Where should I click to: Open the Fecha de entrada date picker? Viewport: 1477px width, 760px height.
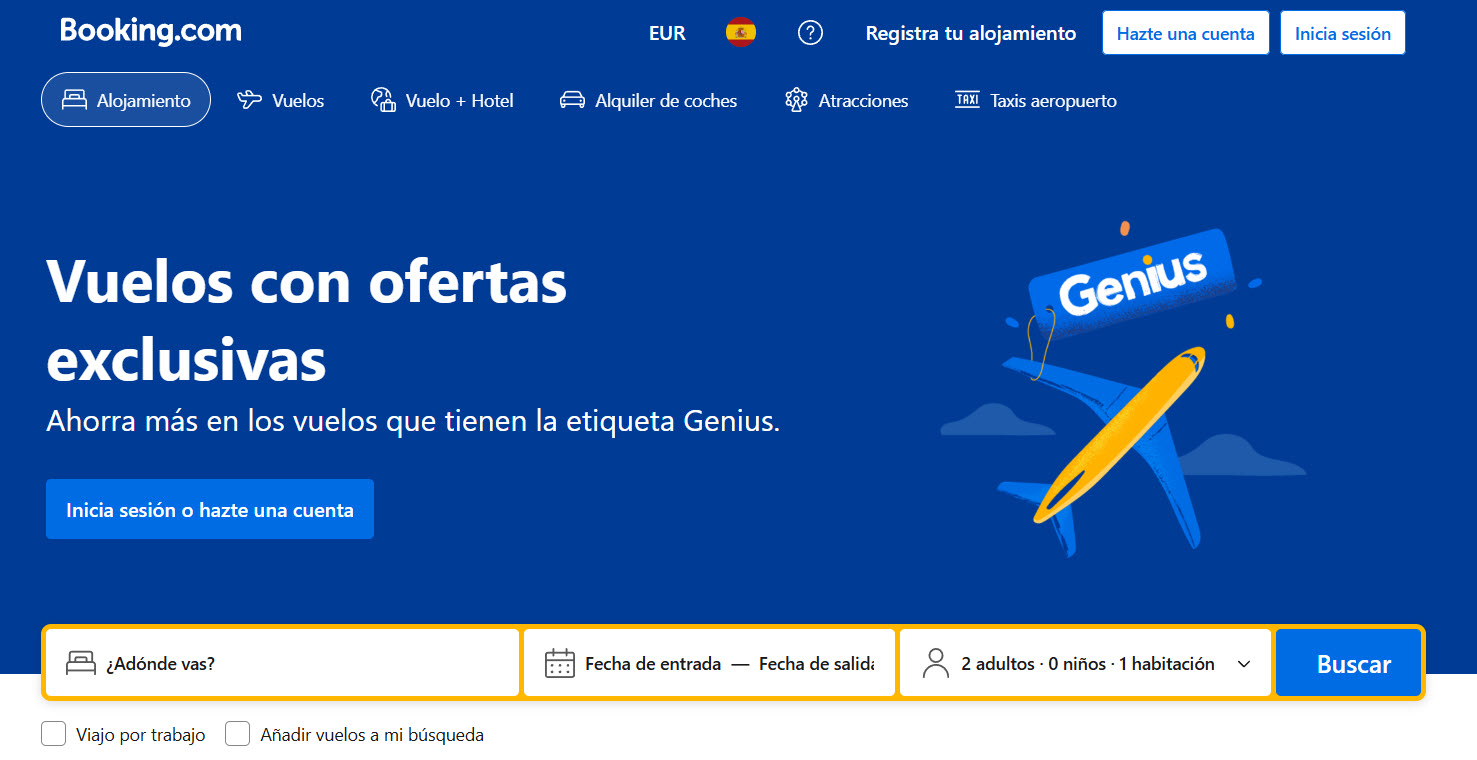coord(653,664)
